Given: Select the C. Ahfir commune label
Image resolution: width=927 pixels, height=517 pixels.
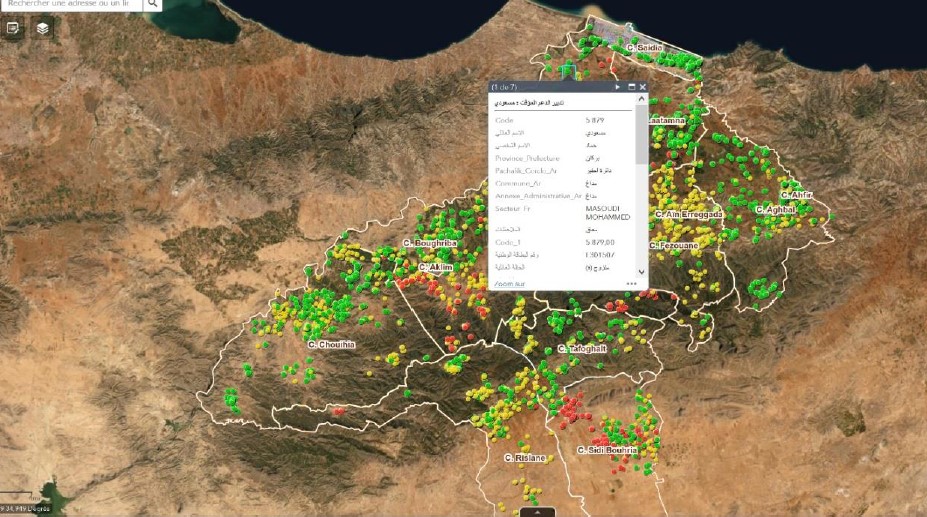Looking at the screenshot, I should click(x=797, y=194).
